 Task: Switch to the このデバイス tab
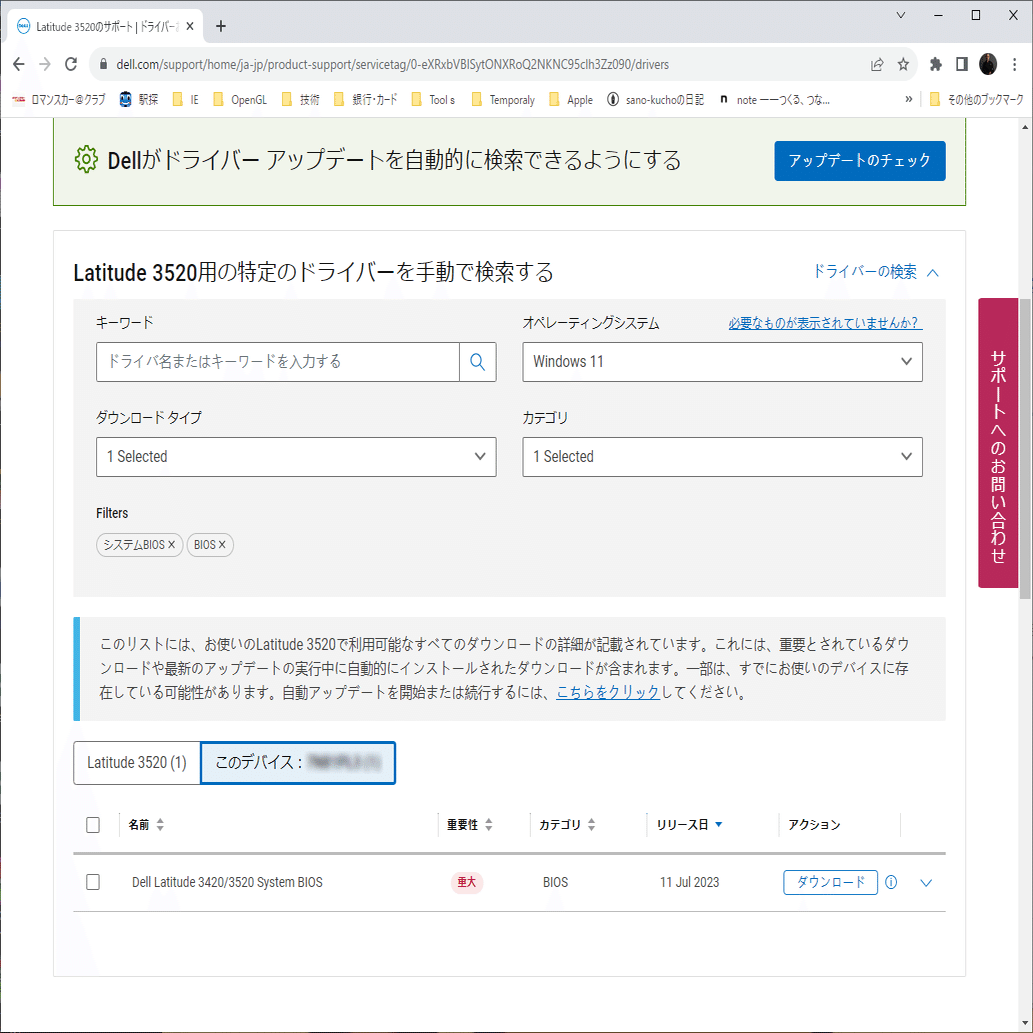297,762
